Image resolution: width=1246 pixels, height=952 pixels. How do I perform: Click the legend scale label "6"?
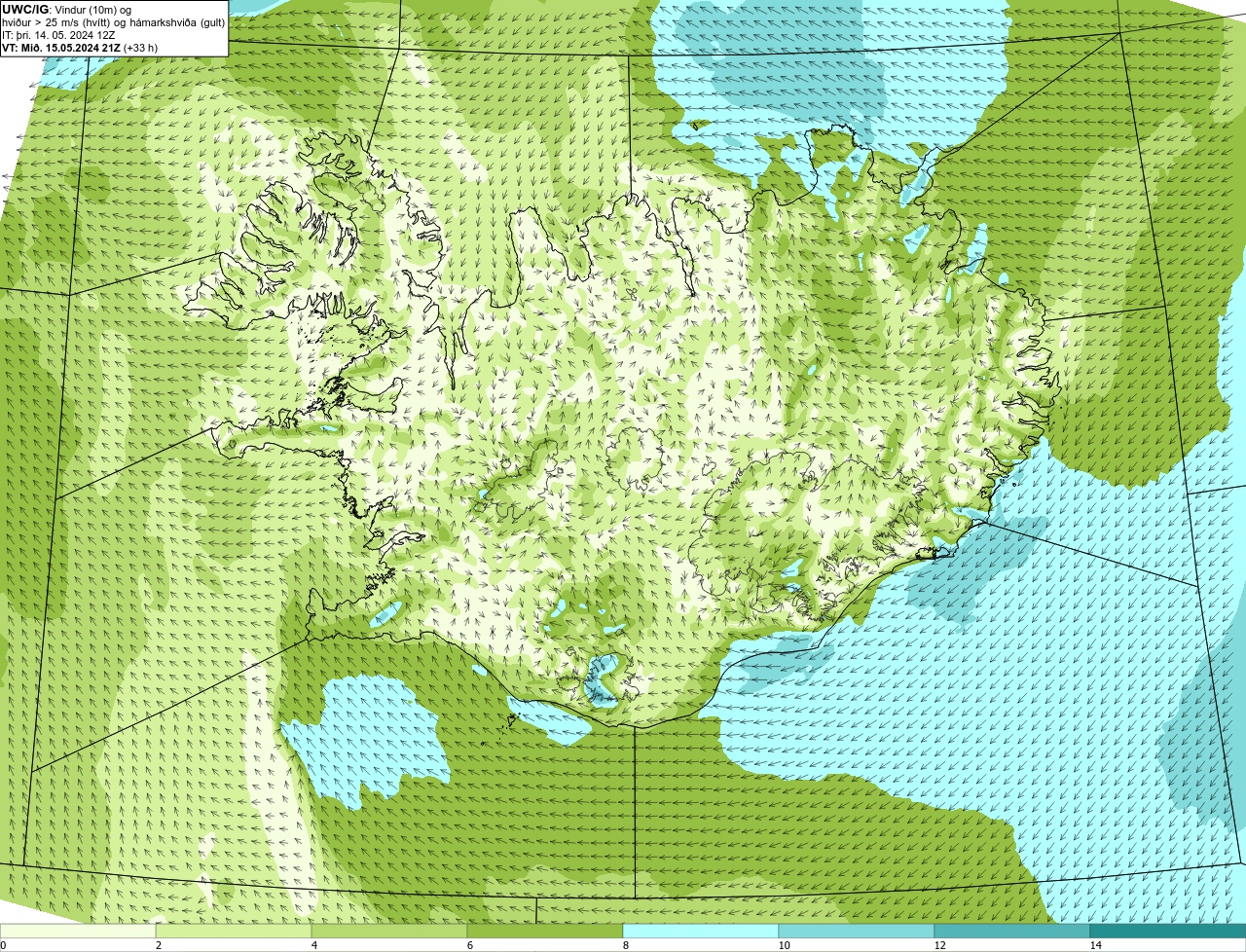click(x=469, y=945)
